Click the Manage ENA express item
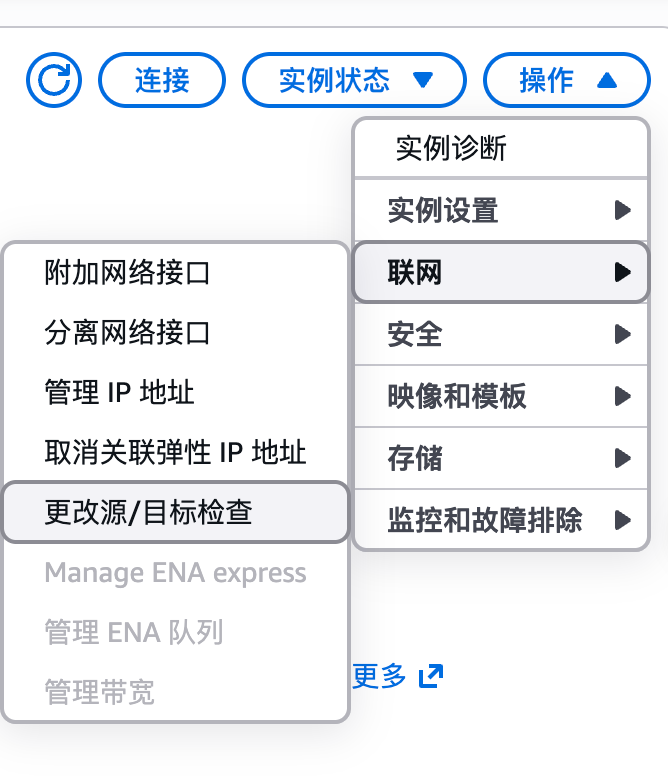The image size is (668, 780). [x=176, y=573]
